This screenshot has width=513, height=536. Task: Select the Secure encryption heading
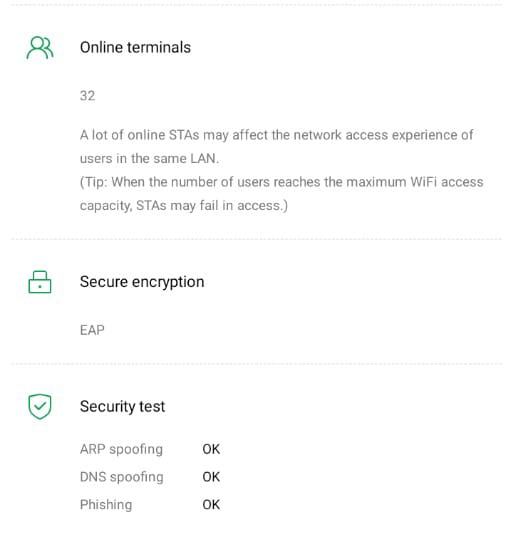coord(142,282)
